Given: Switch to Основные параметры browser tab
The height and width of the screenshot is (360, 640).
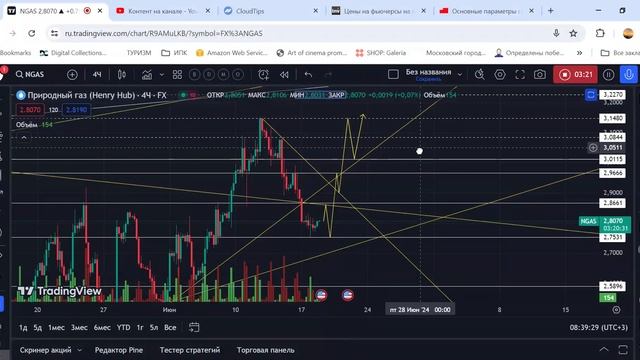Looking at the screenshot, I should [x=487, y=11].
